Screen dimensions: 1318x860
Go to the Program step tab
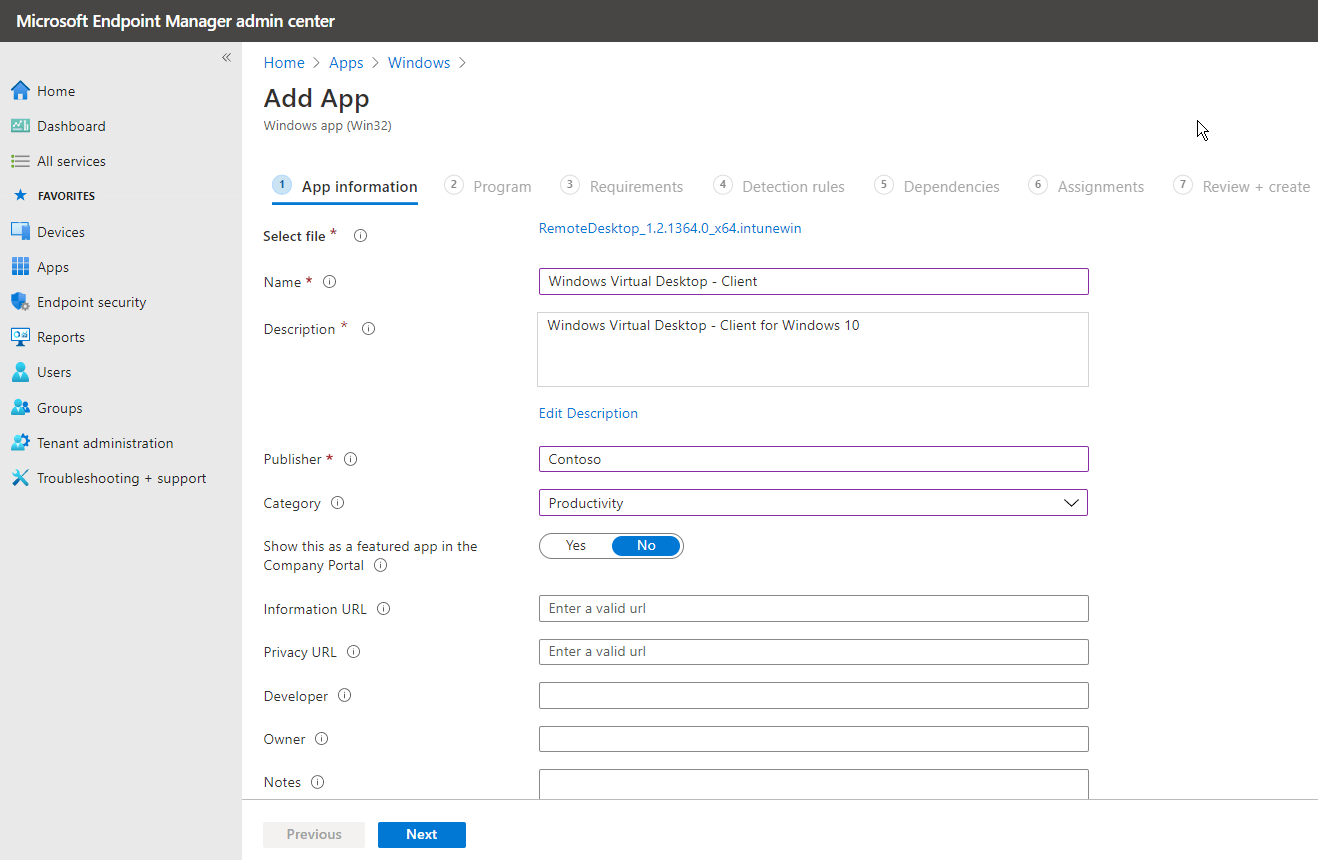pos(488,187)
